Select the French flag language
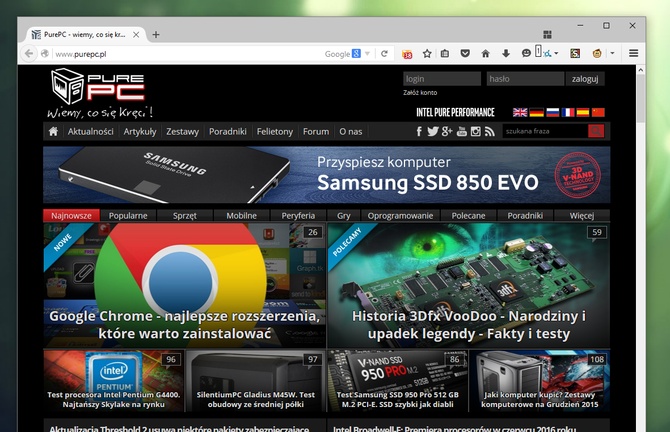The image size is (670, 432). [568, 112]
